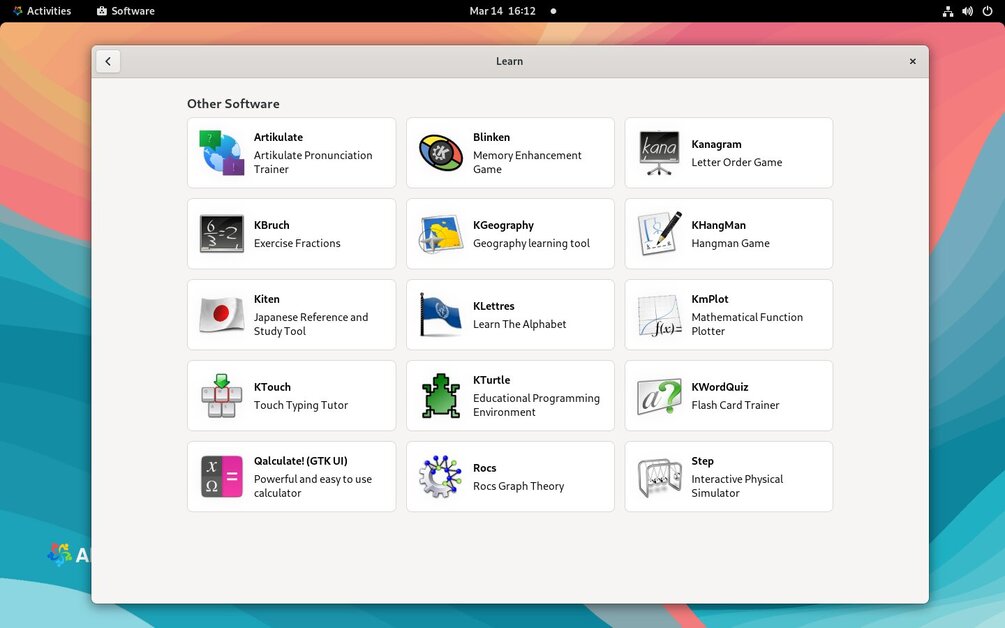Click the Qalculate calculator icon
Screen dimensions: 1005x628
[x=222, y=477]
